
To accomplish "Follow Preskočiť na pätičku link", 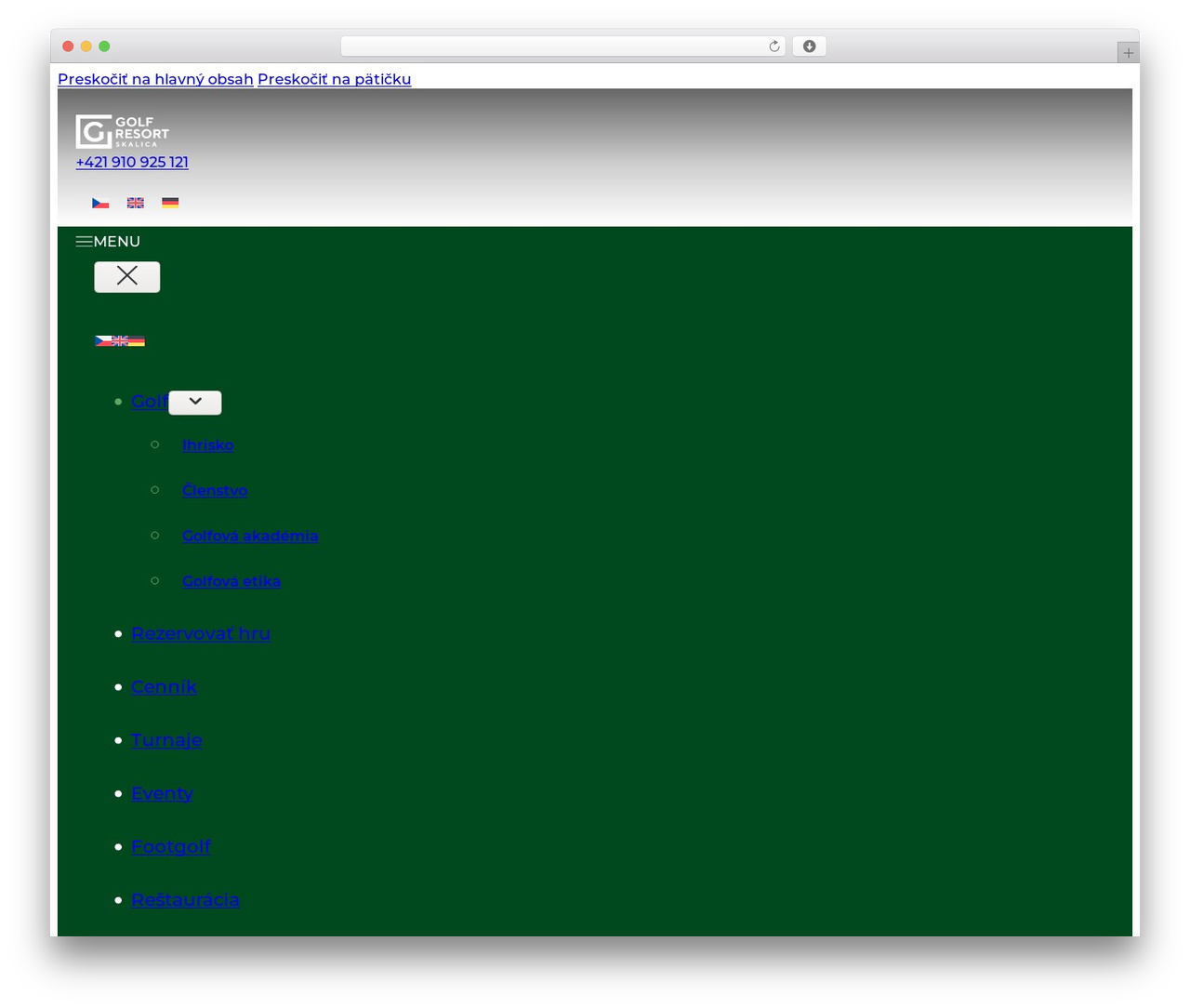I will (x=335, y=79).
